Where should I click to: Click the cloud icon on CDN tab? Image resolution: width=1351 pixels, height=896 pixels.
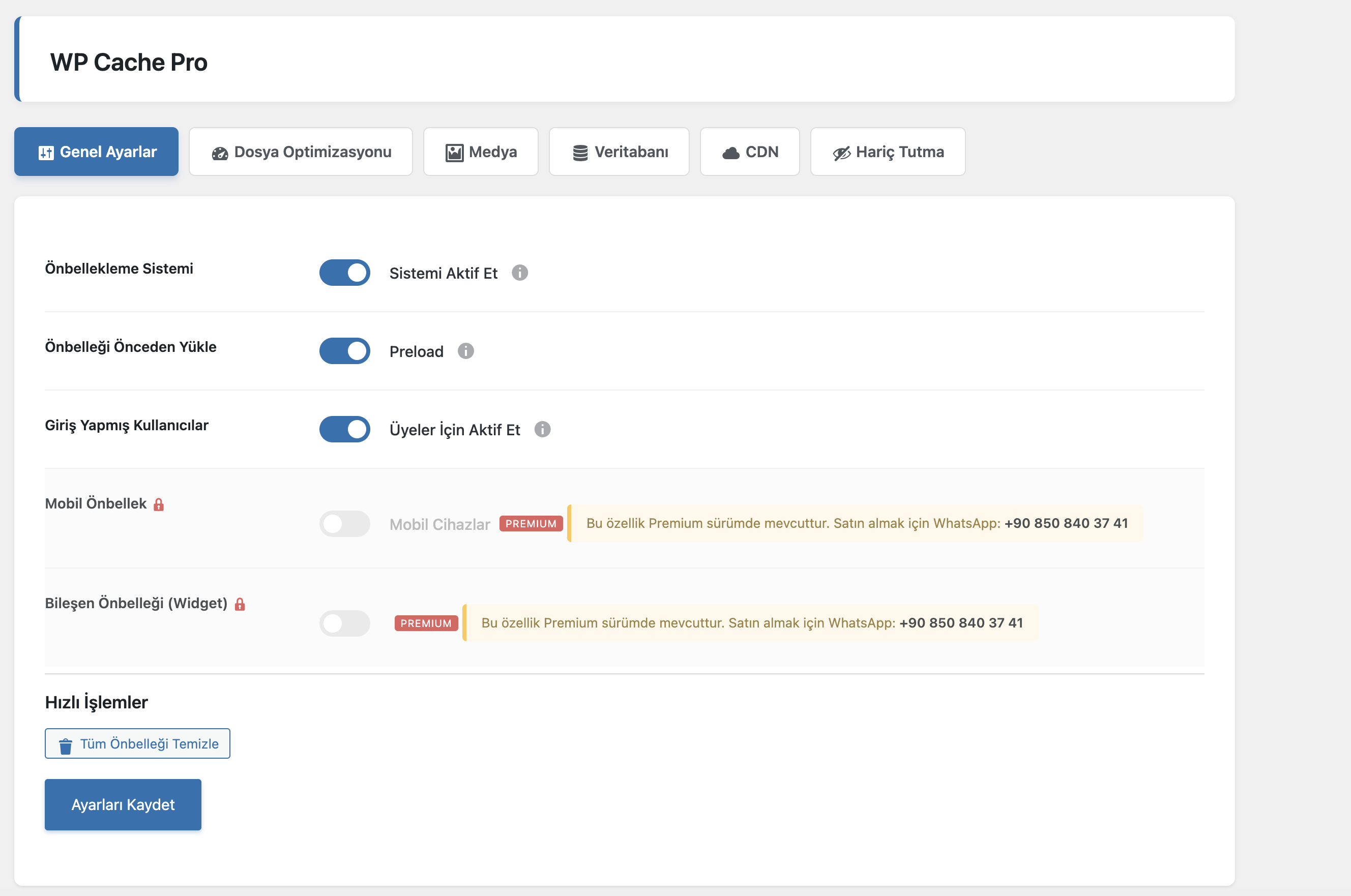click(x=731, y=153)
